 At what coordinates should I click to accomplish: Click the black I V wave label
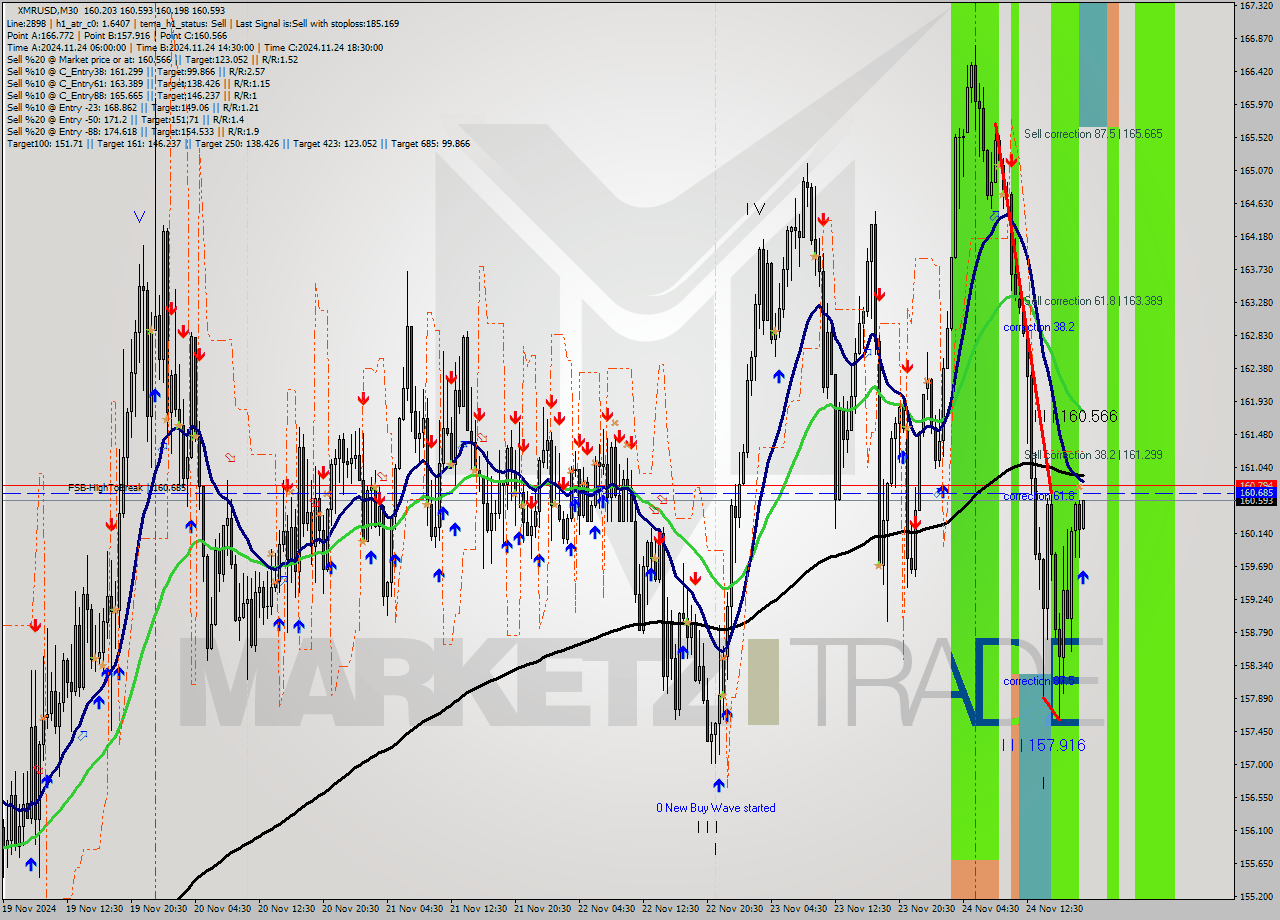pyautogui.click(x=755, y=209)
